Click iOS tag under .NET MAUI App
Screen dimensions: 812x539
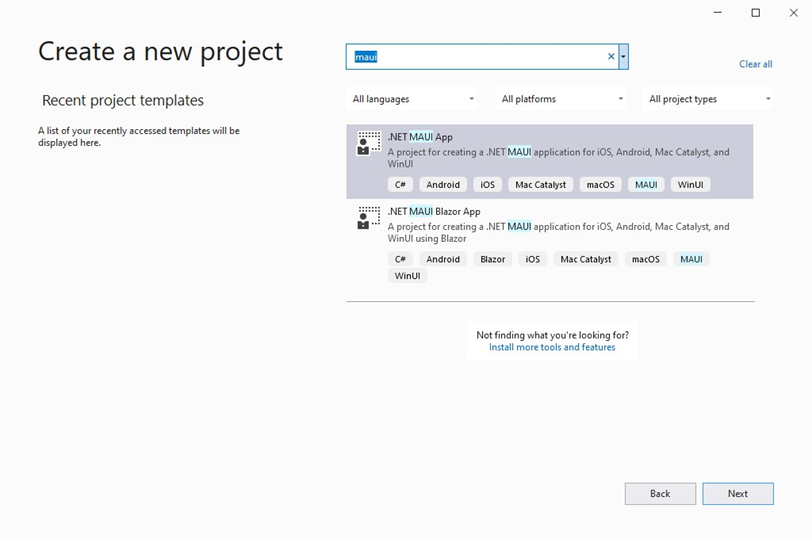pyautogui.click(x=487, y=185)
